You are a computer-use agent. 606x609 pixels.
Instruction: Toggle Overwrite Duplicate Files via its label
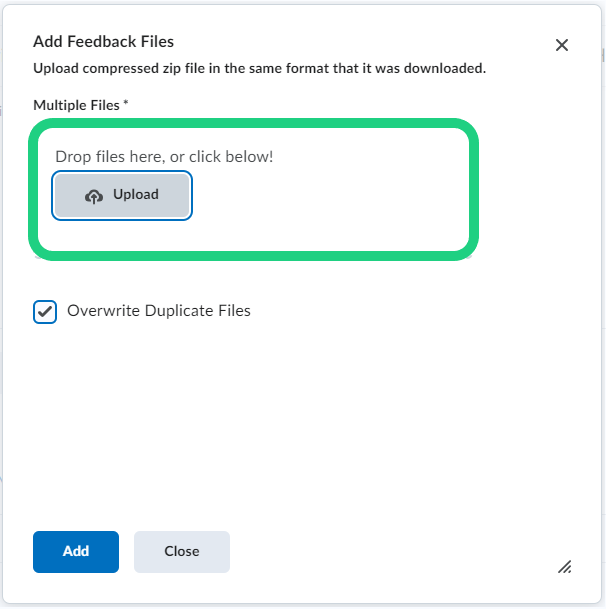click(x=158, y=311)
